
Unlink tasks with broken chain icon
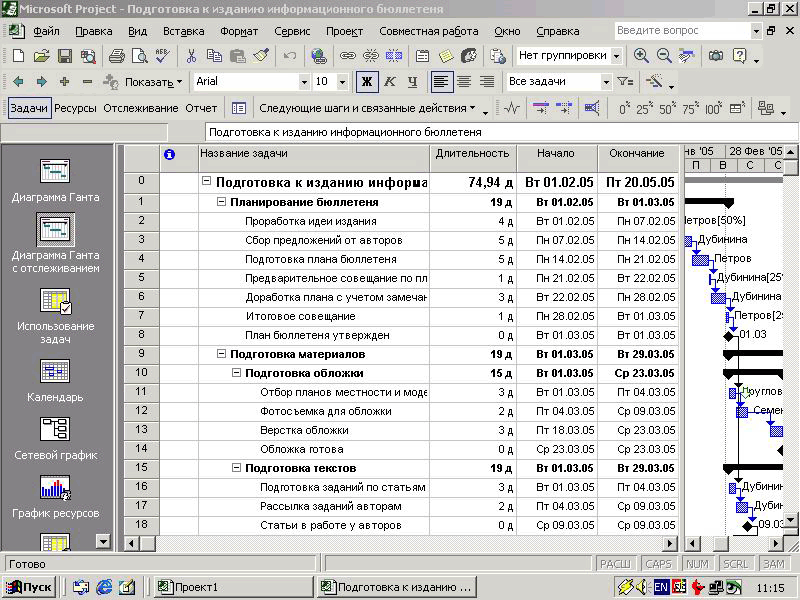pyautogui.click(x=371, y=55)
